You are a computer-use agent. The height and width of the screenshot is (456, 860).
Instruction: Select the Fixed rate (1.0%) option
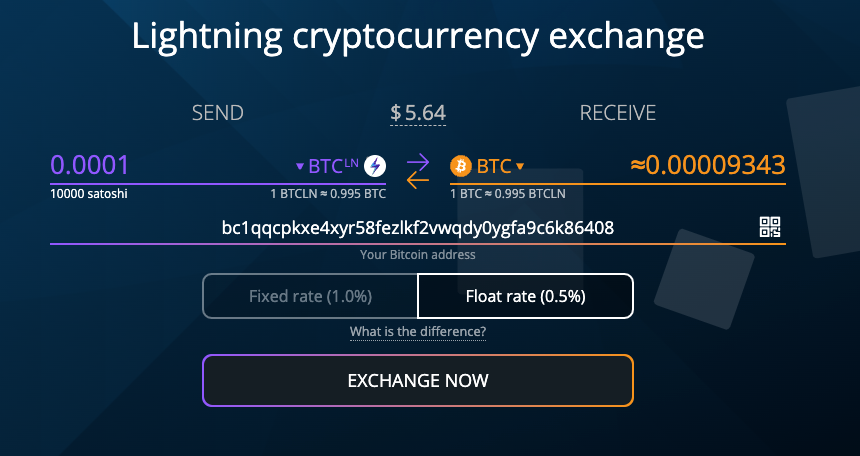310,296
